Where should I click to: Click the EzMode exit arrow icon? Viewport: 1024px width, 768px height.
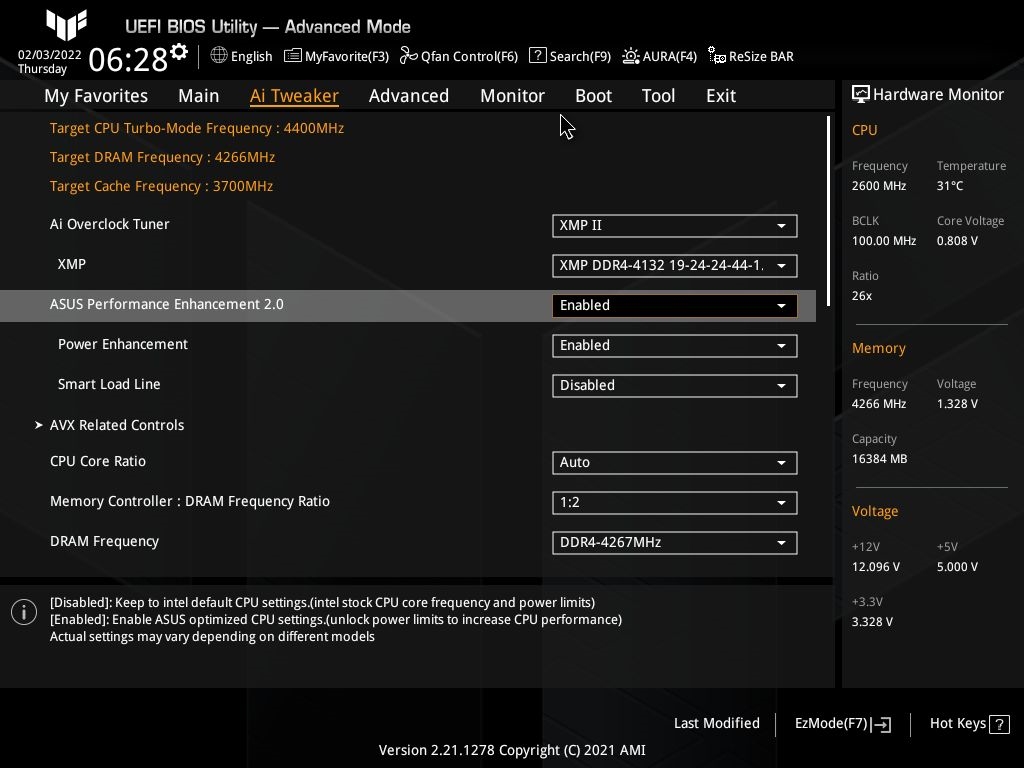[x=881, y=724]
